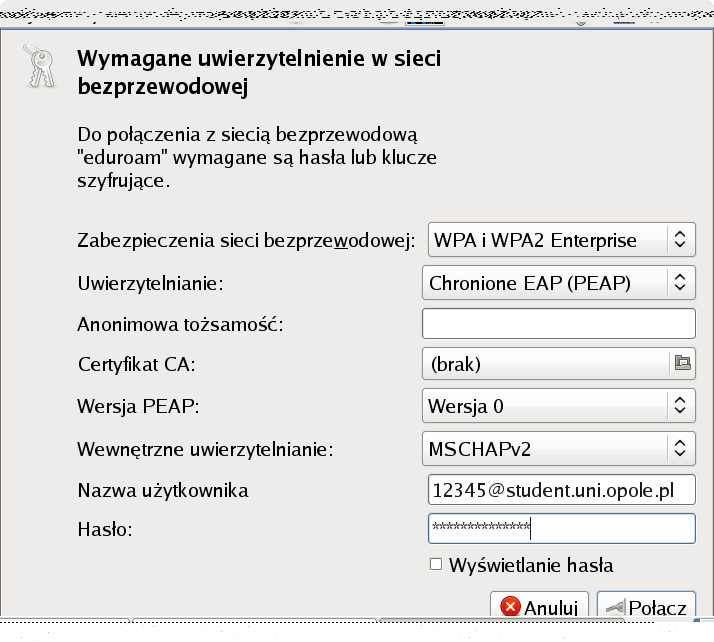Open the Uwierzytelnianie method dropdown
The width and height of the screenshot is (714, 642).
click(x=559, y=283)
